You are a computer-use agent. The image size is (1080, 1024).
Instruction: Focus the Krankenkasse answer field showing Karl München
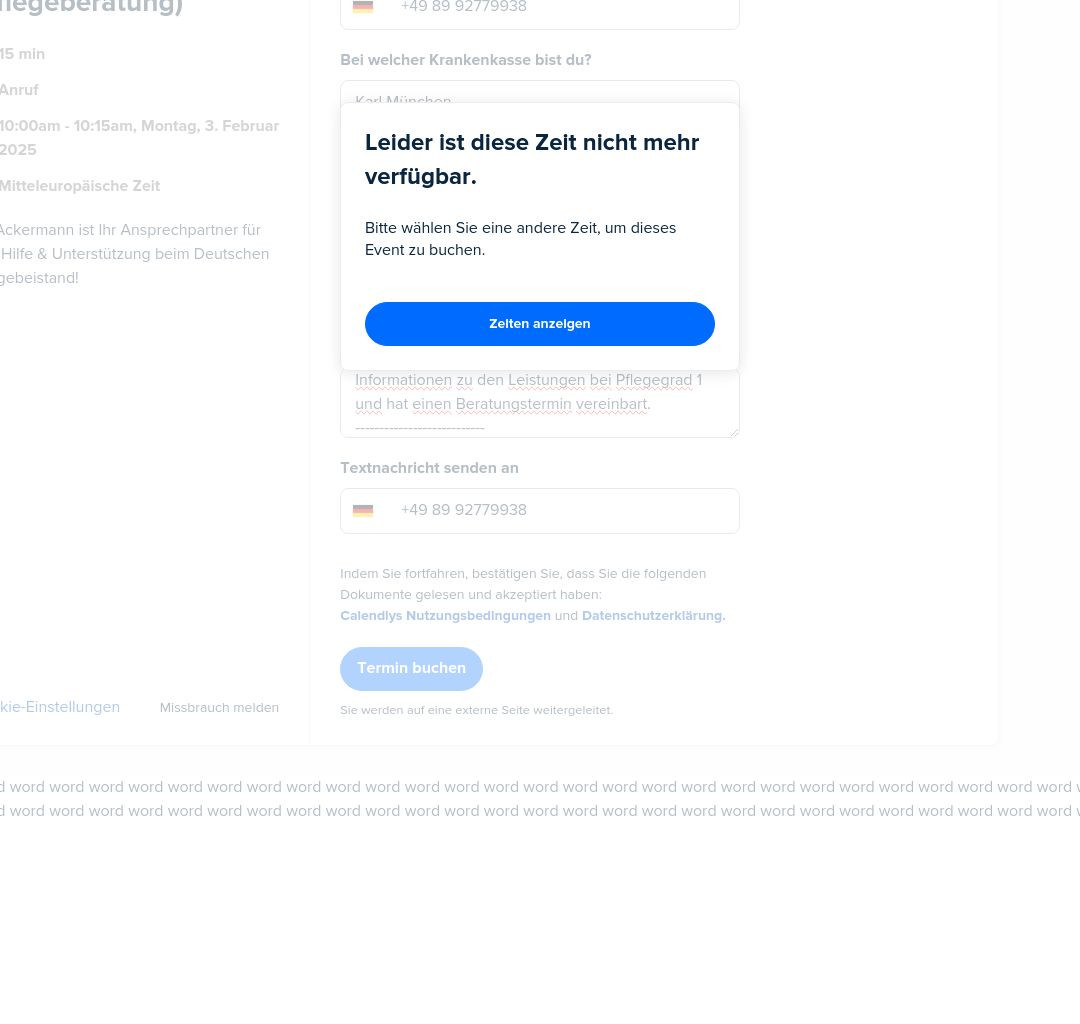[x=539, y=92]
